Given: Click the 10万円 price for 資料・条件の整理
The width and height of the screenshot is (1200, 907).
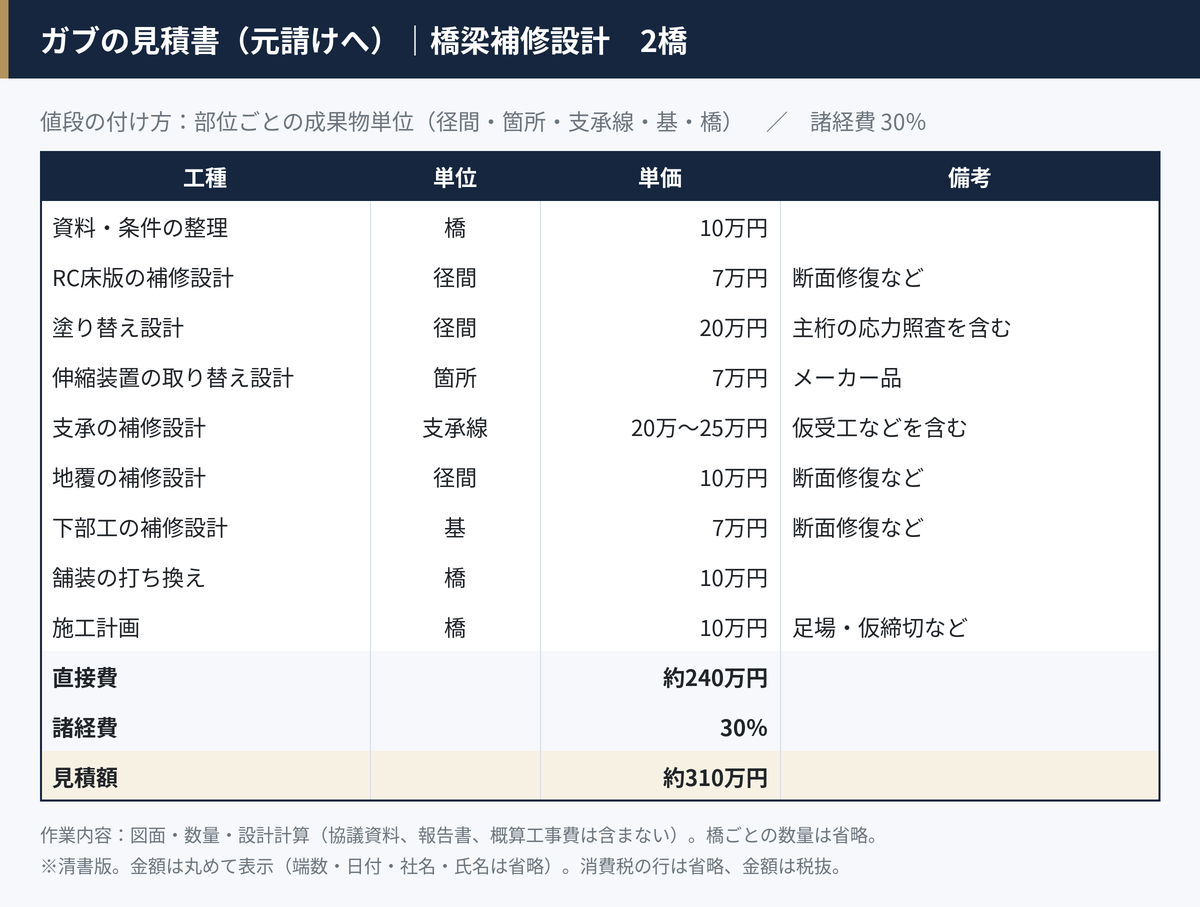Looking at the screenshot, I should (734, 228).
